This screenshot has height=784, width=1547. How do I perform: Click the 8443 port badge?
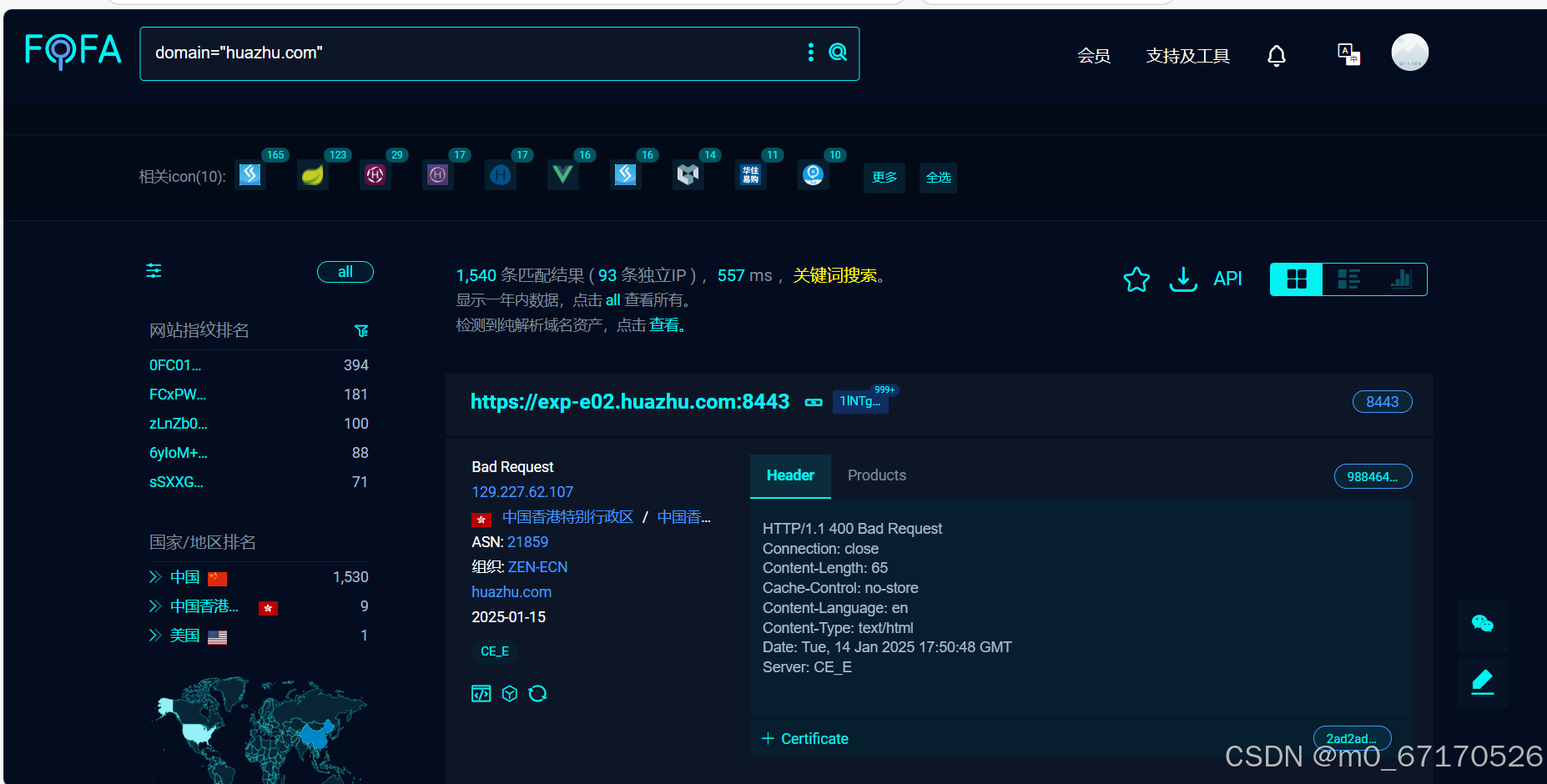click(x=1382, y=402)
